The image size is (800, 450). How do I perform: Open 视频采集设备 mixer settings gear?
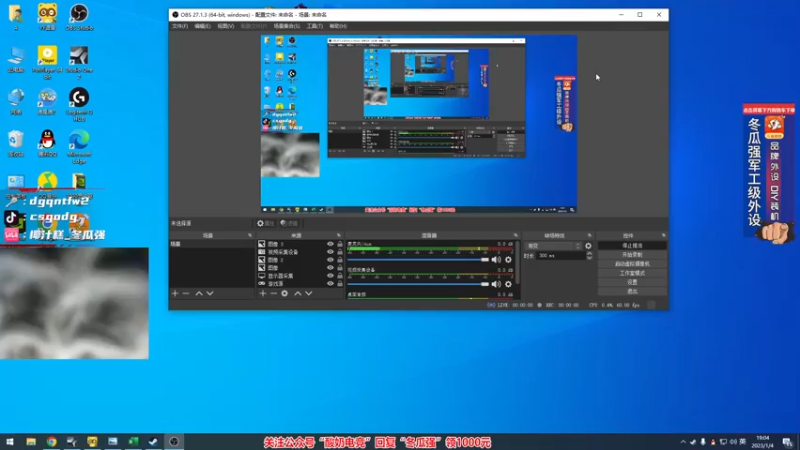coord(508,284)
